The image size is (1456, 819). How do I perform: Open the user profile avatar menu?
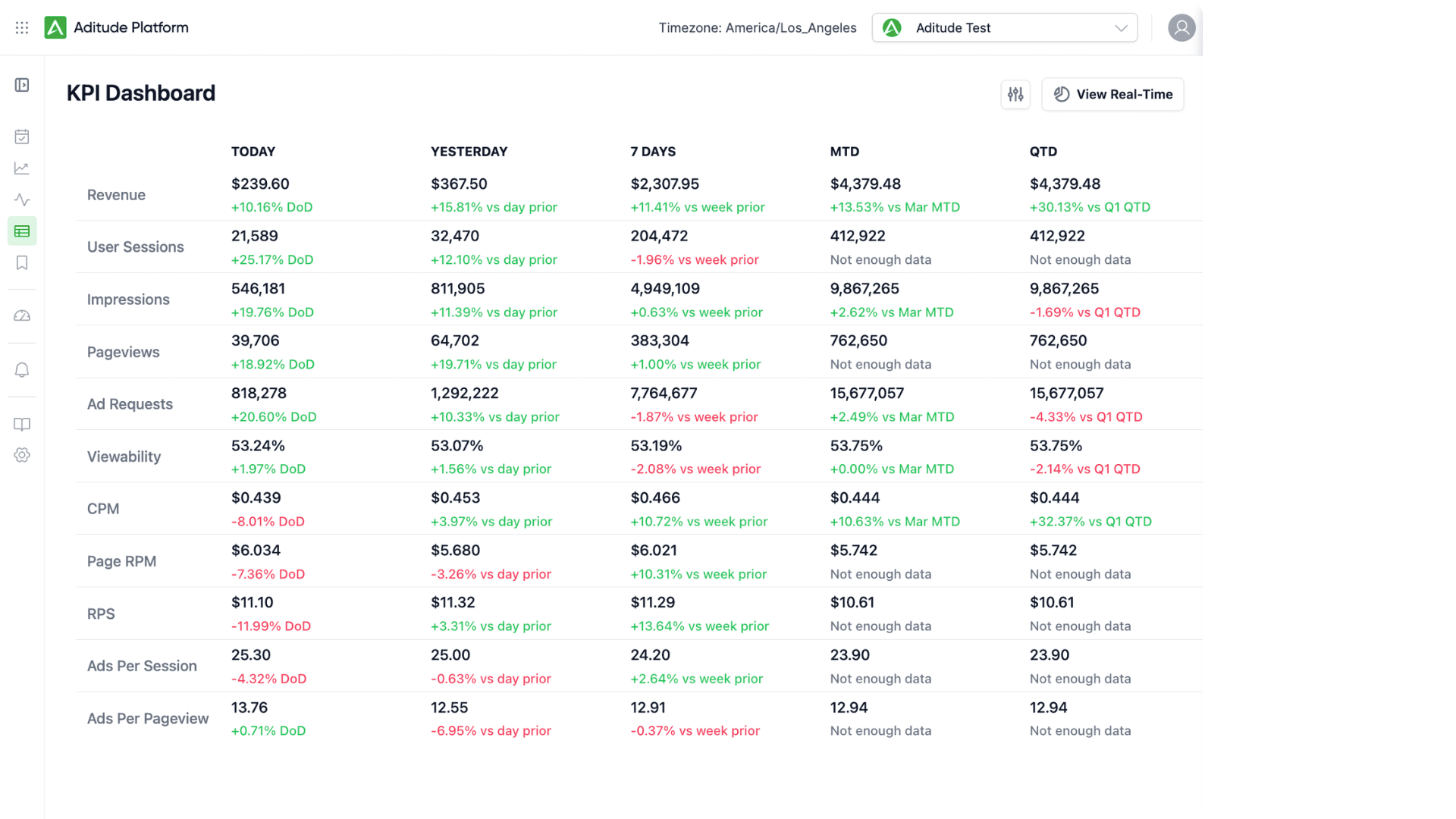1181,28
